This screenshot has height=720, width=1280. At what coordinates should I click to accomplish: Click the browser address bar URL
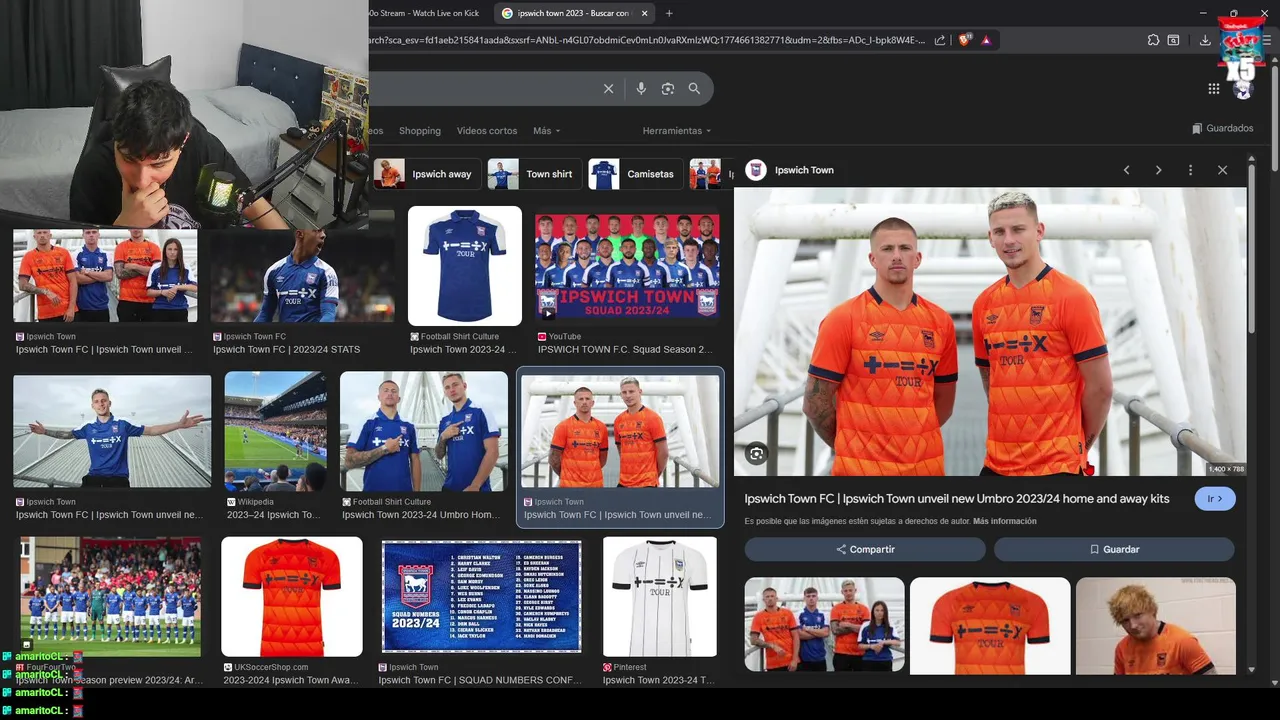click(647, 40)
